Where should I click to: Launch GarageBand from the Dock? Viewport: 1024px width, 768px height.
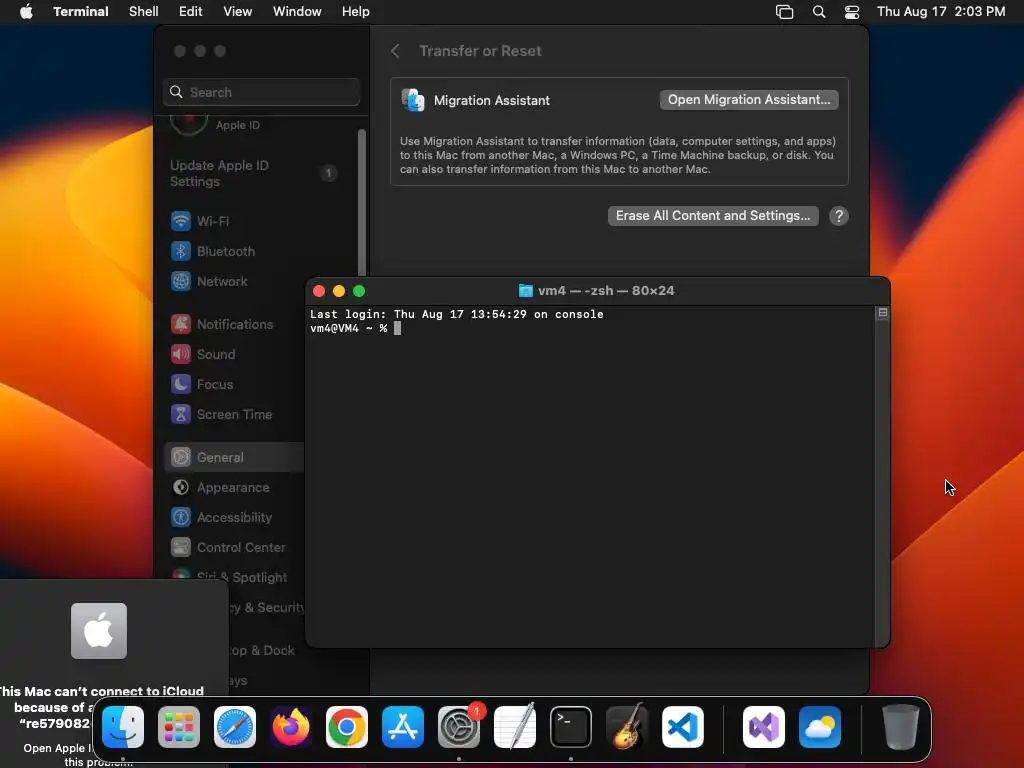[x=627, y=727]
